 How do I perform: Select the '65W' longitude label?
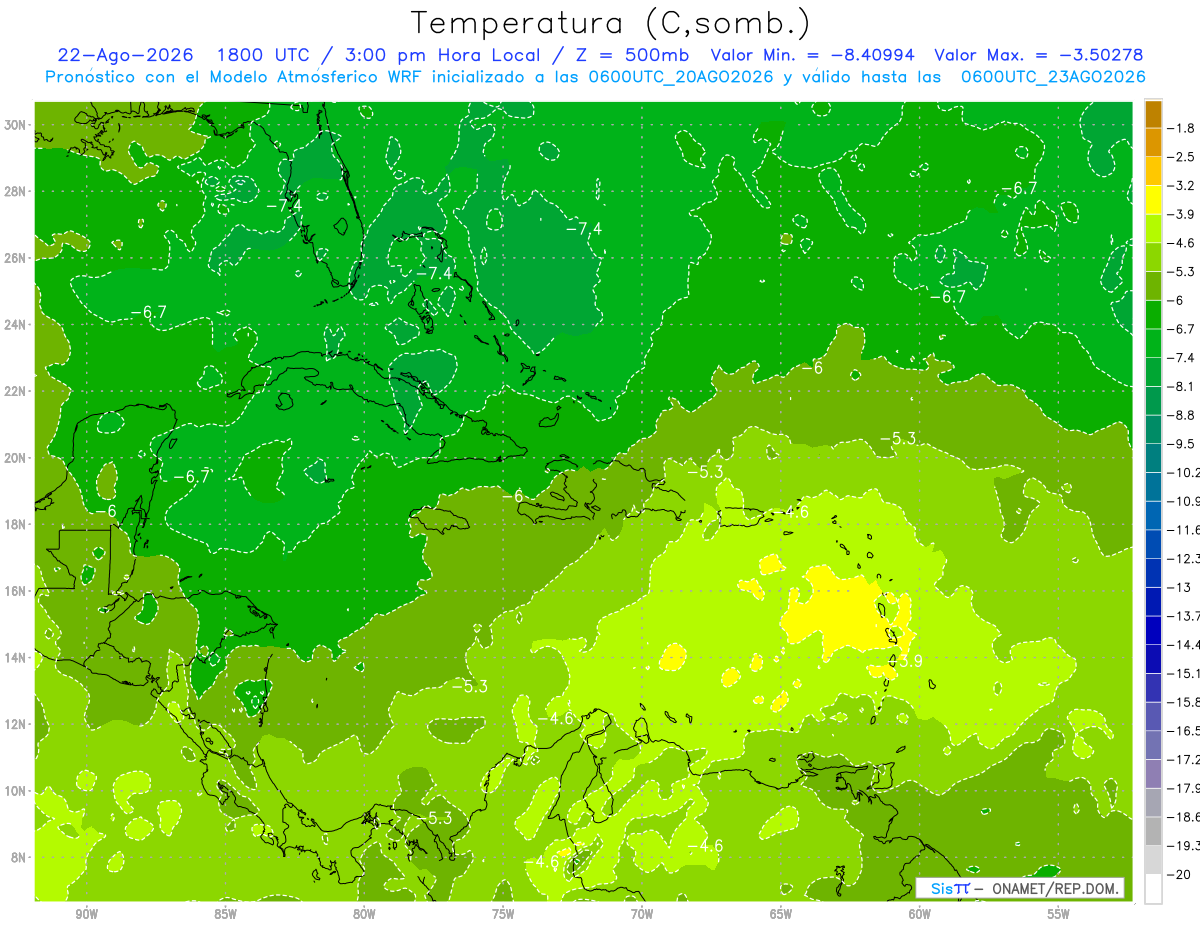[x=781, y=914]
